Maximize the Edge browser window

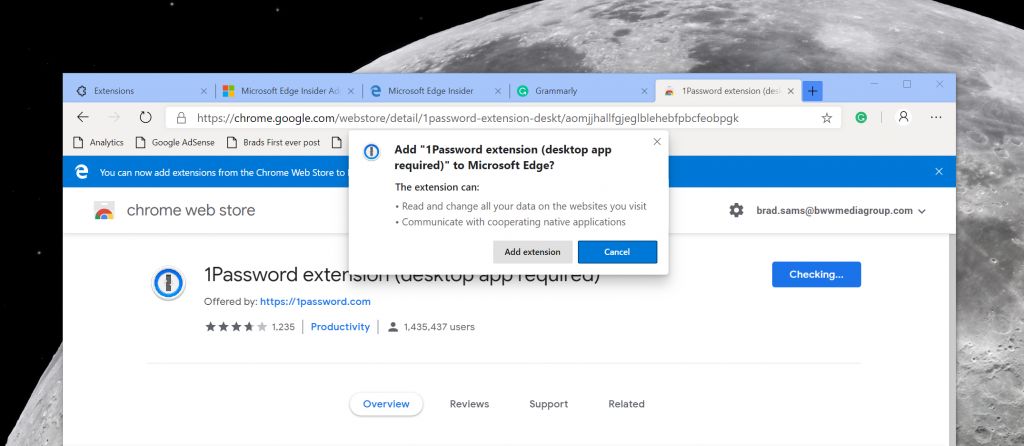point(907,84)
